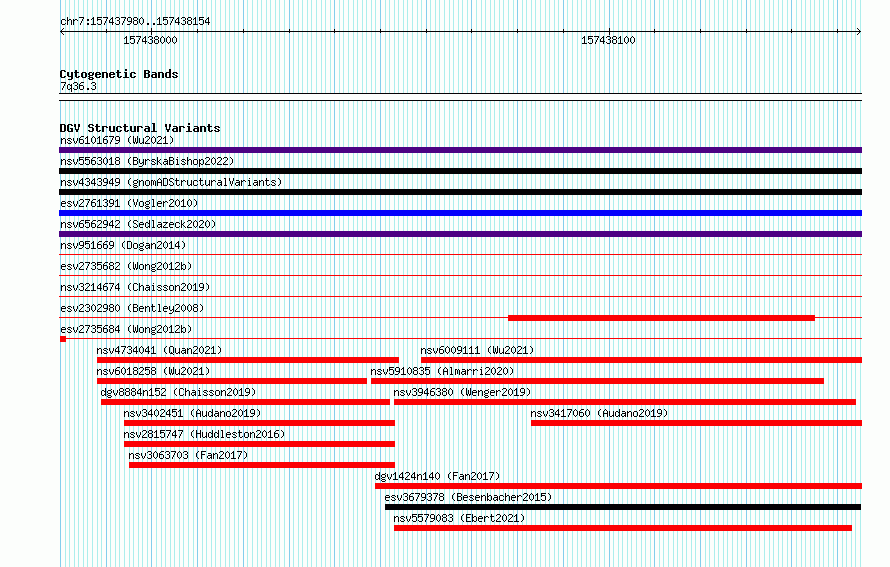The image size is (890, 567).
Task: Open the nsv3214674 (Chaisson2019) label
Action: (135, 287)
